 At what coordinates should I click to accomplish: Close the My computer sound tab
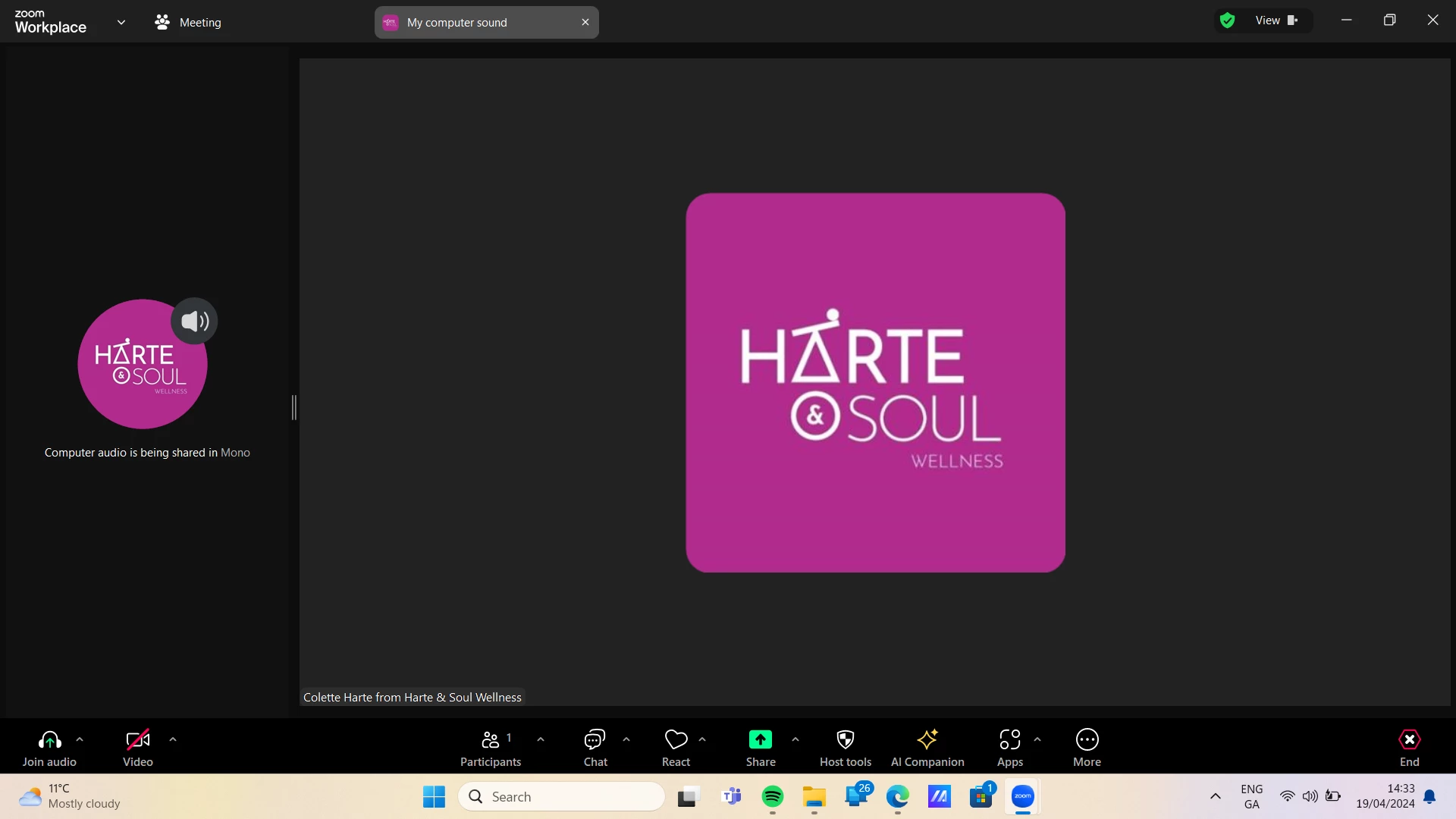coord(585,22)
